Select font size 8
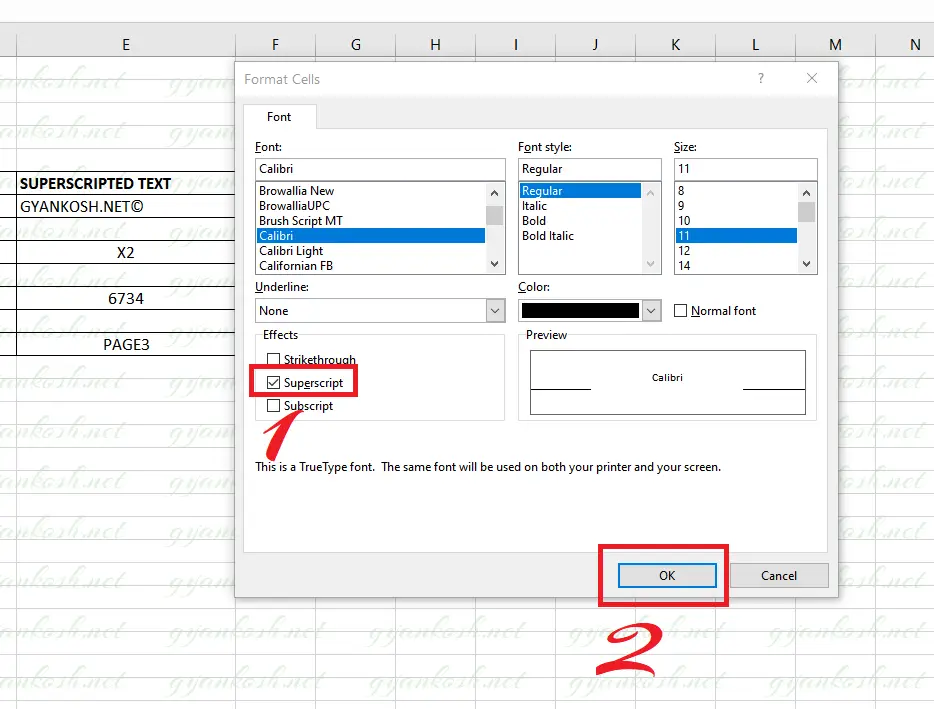 (736, 191)
